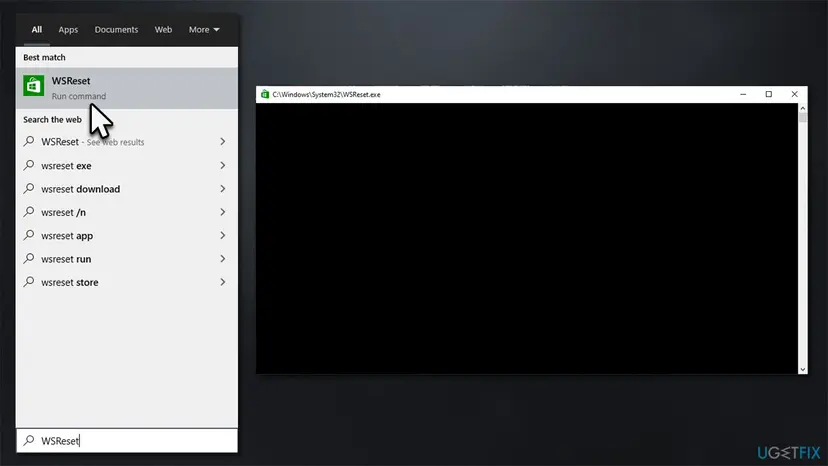Select the 'WSReset - See web results' suggestion
The height and width of the screenshot is (466, 828).
point(127,142)
